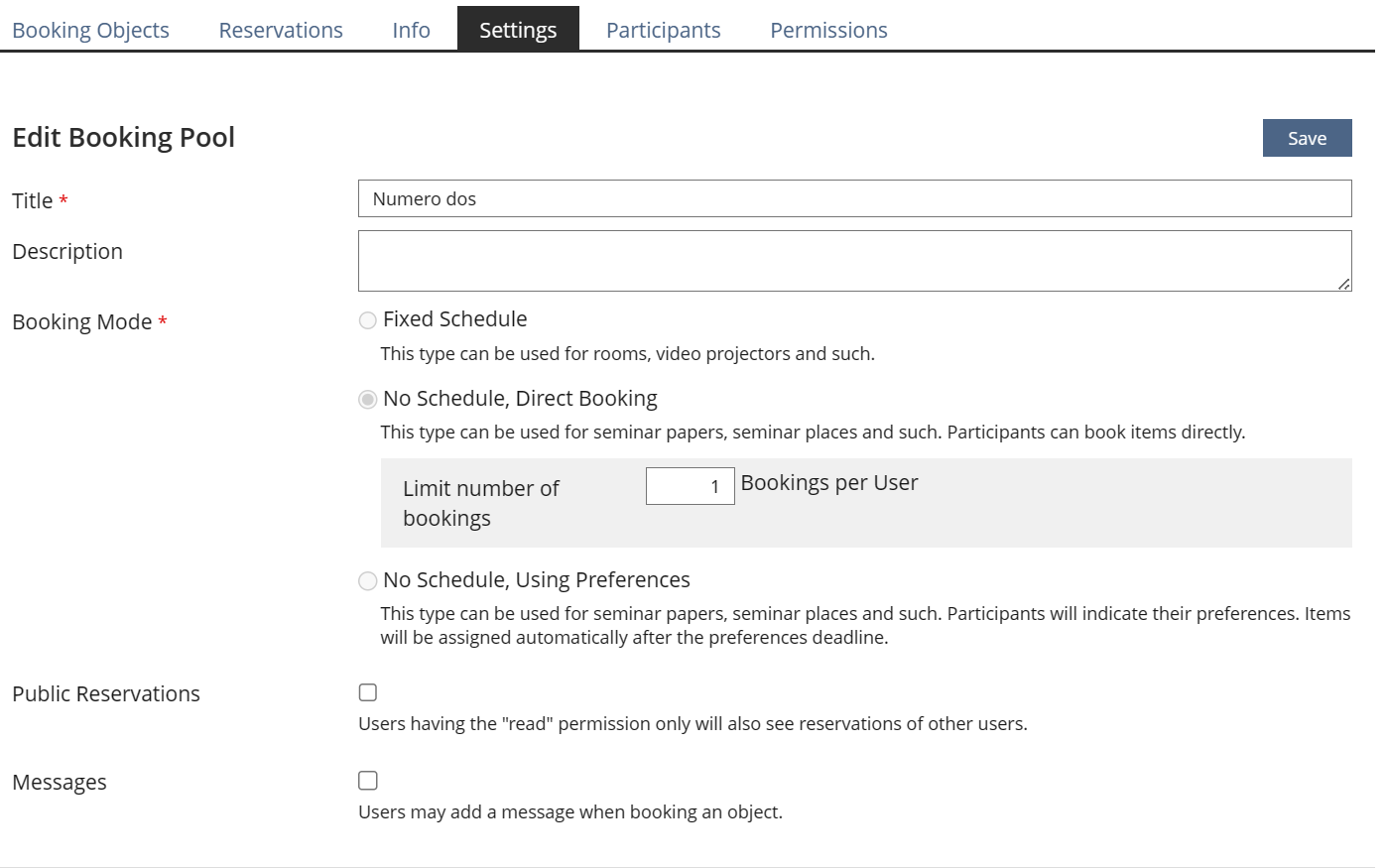Viewport: 1386px width, 868px height.
Task: Focus the Description text area
Action: tap(853, 260)
